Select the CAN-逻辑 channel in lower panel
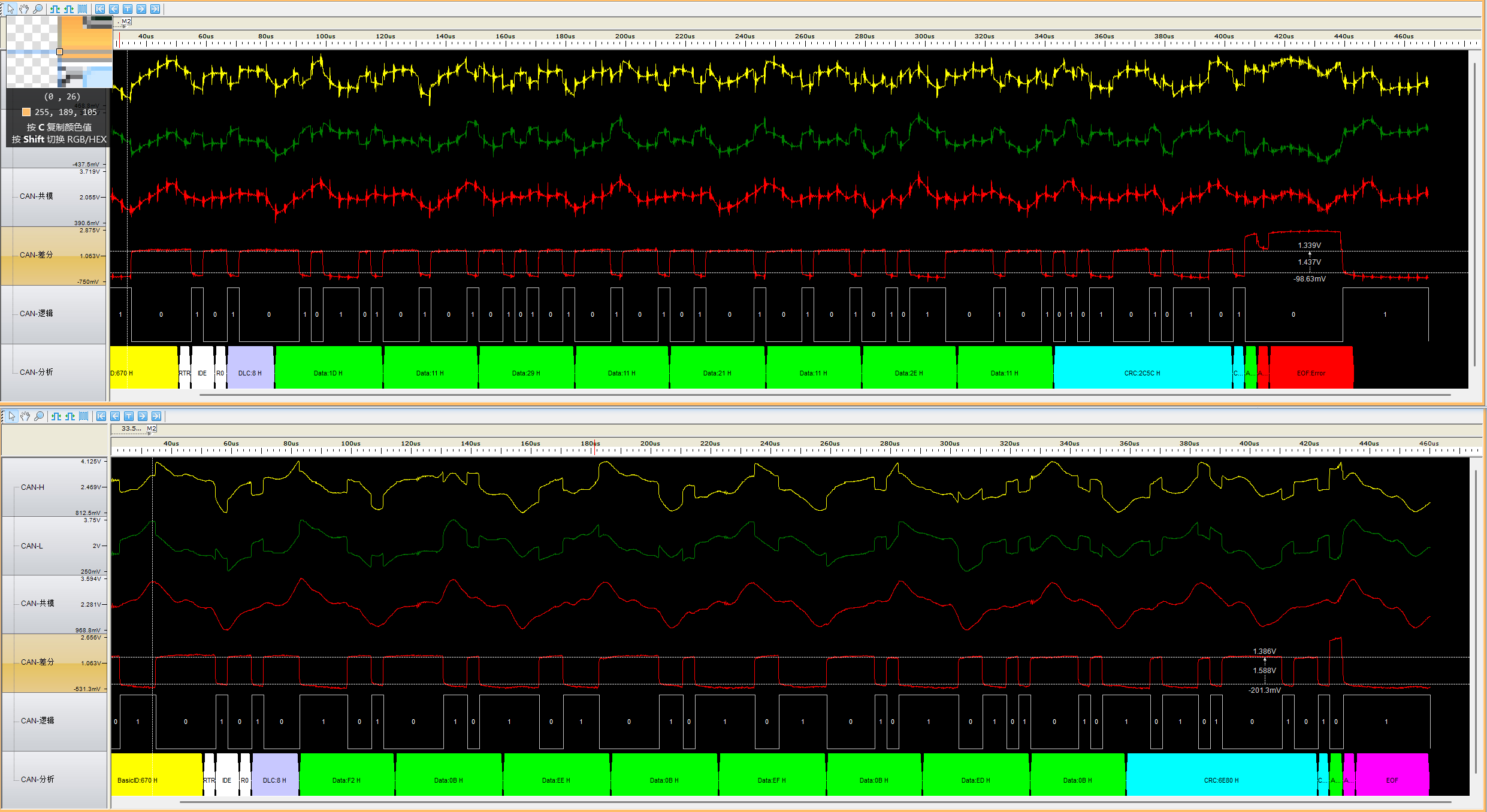 click(37, 720)
